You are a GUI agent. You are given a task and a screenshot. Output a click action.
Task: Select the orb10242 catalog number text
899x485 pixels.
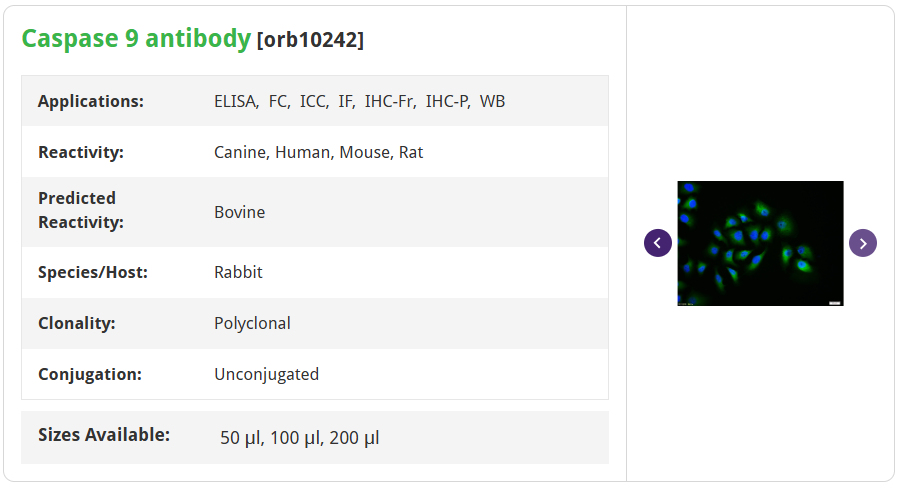(310, 40)
